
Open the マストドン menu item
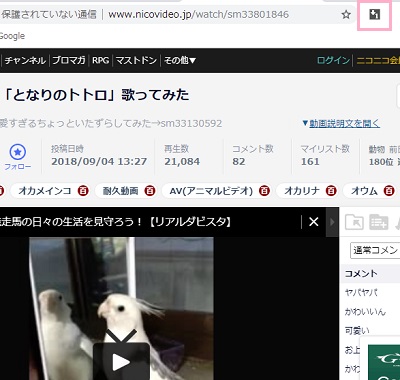coord(136,60)
